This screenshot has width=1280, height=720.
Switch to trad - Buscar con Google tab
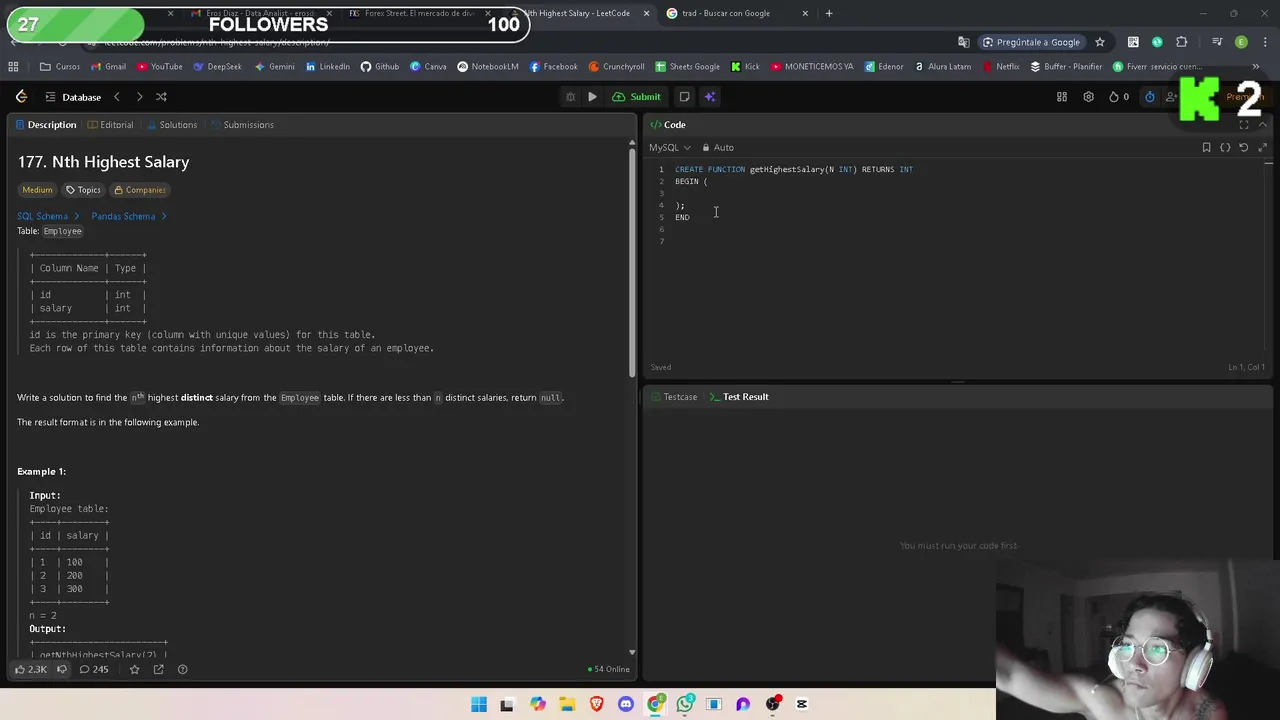733,13
